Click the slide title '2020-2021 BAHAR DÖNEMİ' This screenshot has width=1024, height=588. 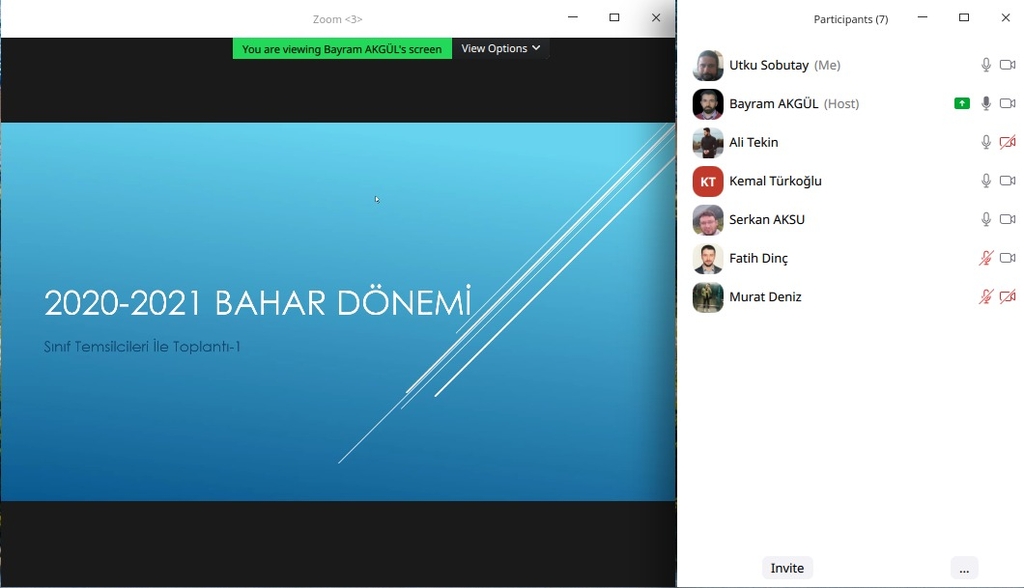[257, 302]
